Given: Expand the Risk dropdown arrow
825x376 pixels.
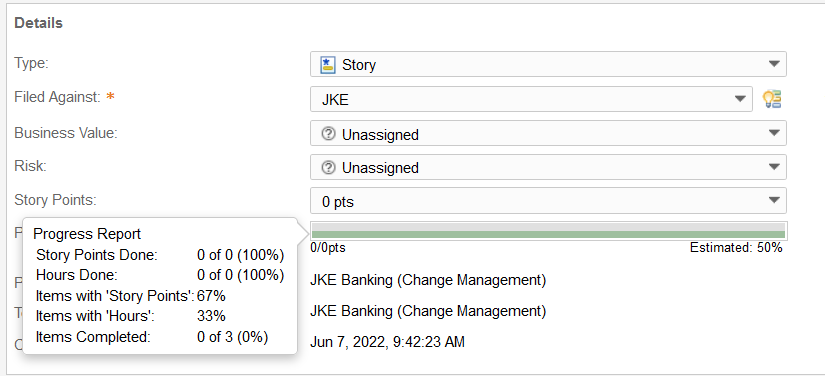Looking at the screenshot, I should pos(773,167).
